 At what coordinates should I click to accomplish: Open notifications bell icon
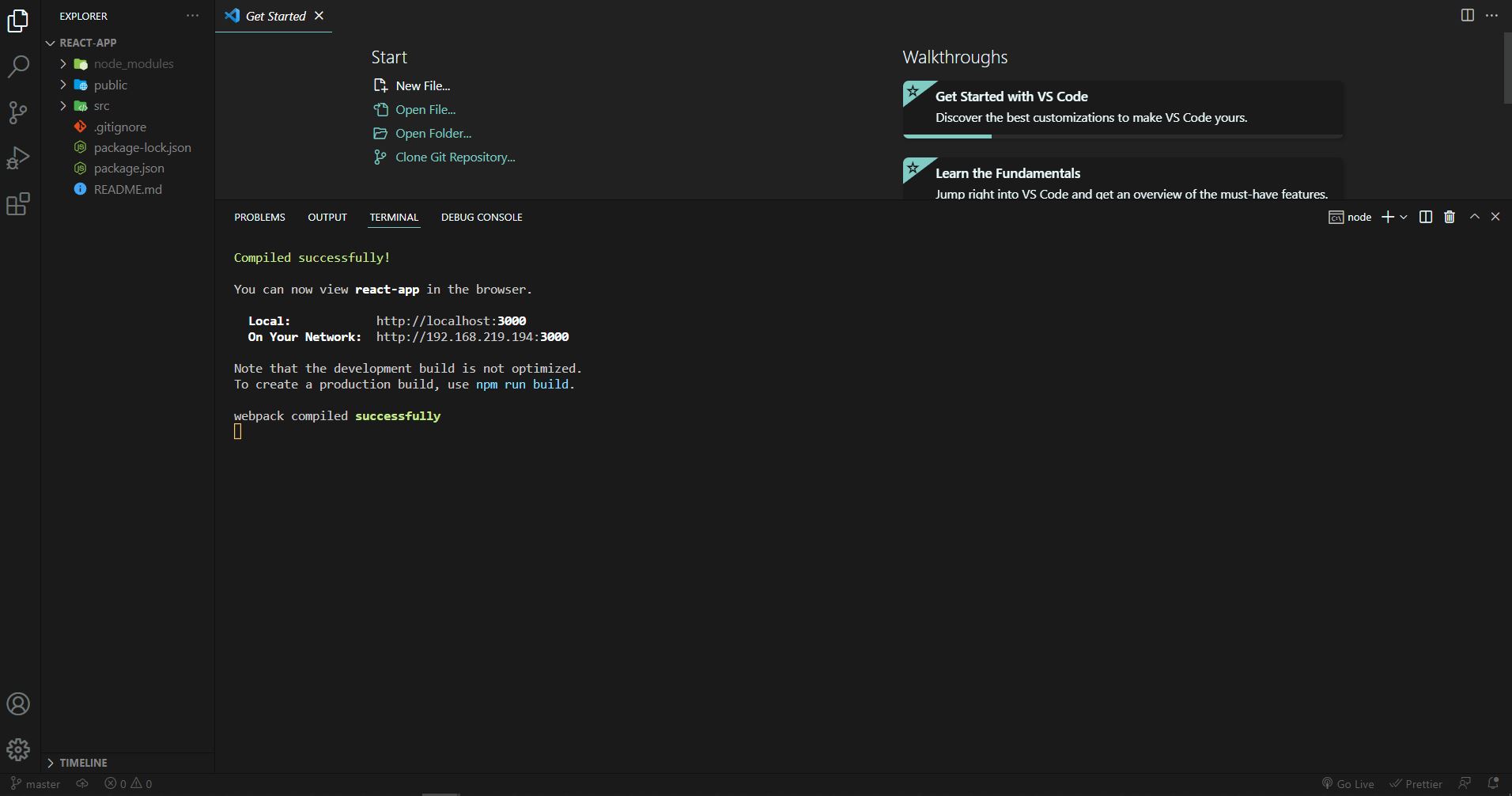(1493, 784)
